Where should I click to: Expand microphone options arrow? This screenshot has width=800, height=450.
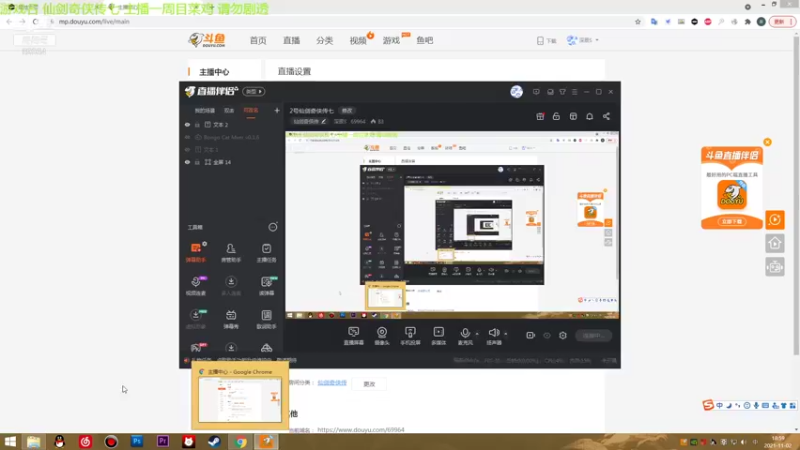(477, 334)
